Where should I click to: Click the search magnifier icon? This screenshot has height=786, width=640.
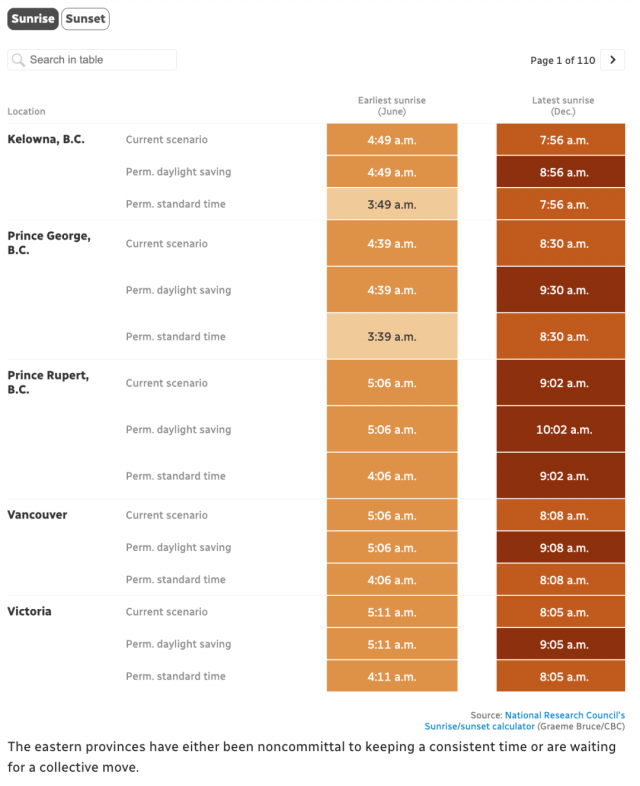point(18,60)
